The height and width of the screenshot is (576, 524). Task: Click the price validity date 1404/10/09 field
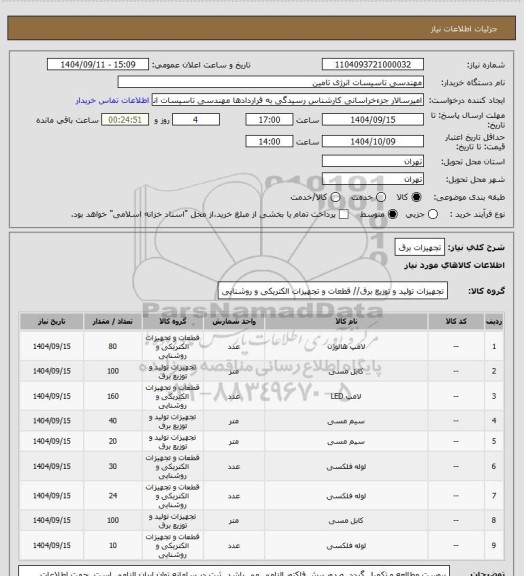point(373,141)
